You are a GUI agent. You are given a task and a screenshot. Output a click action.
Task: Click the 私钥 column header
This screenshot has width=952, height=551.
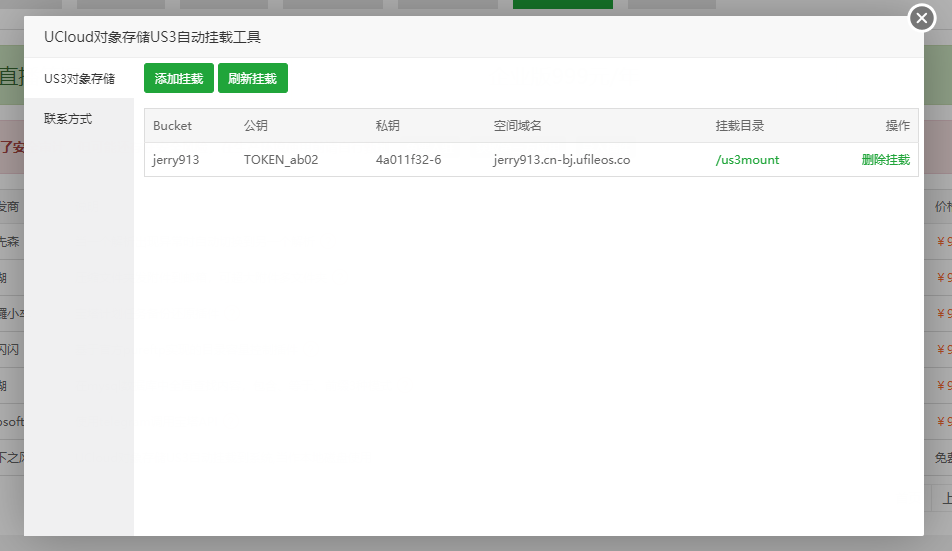click(x=387, y=126)
